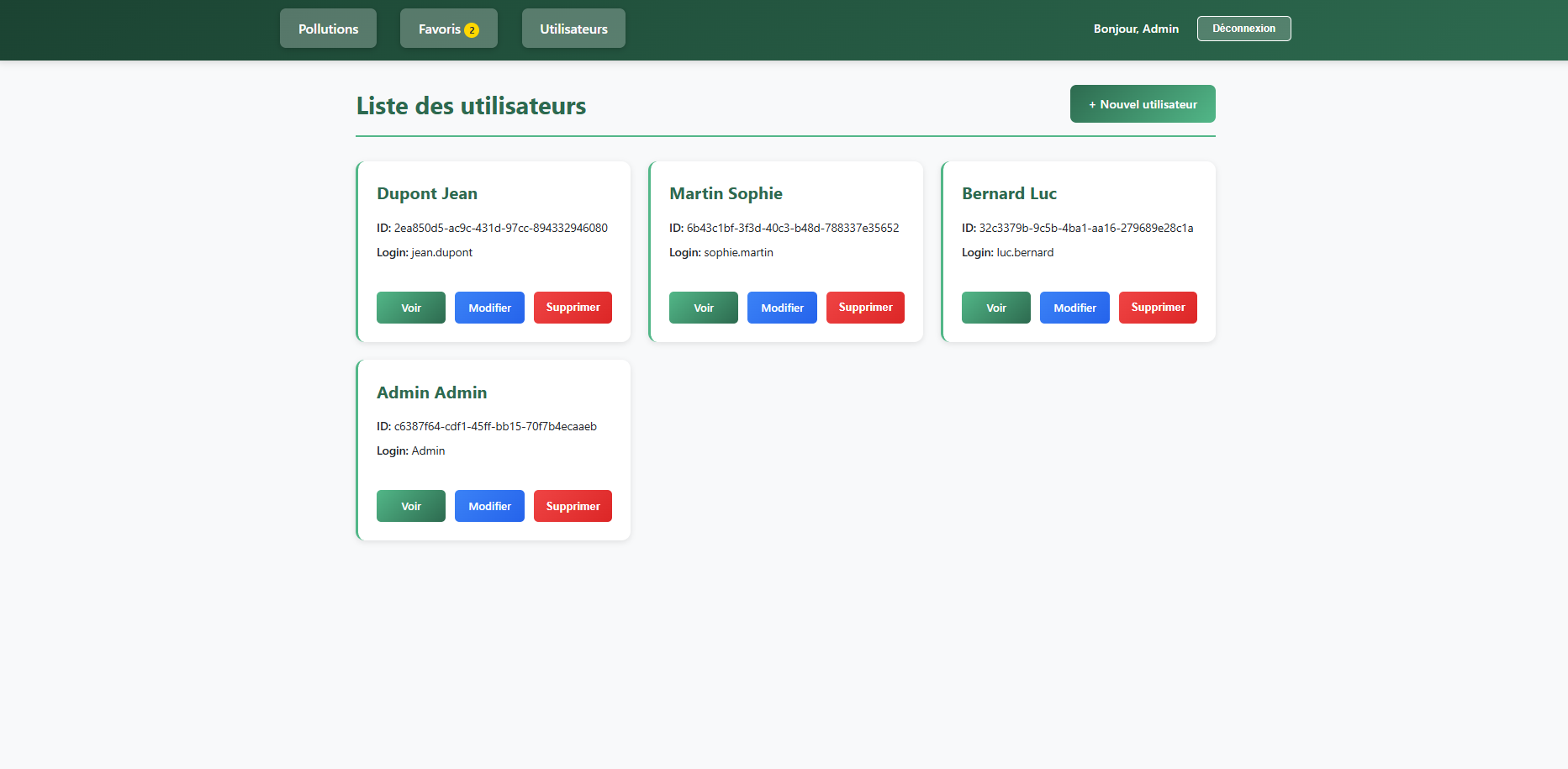Open Voir for Bernard Luc
1568x769 pixels.
coord(996,308)
